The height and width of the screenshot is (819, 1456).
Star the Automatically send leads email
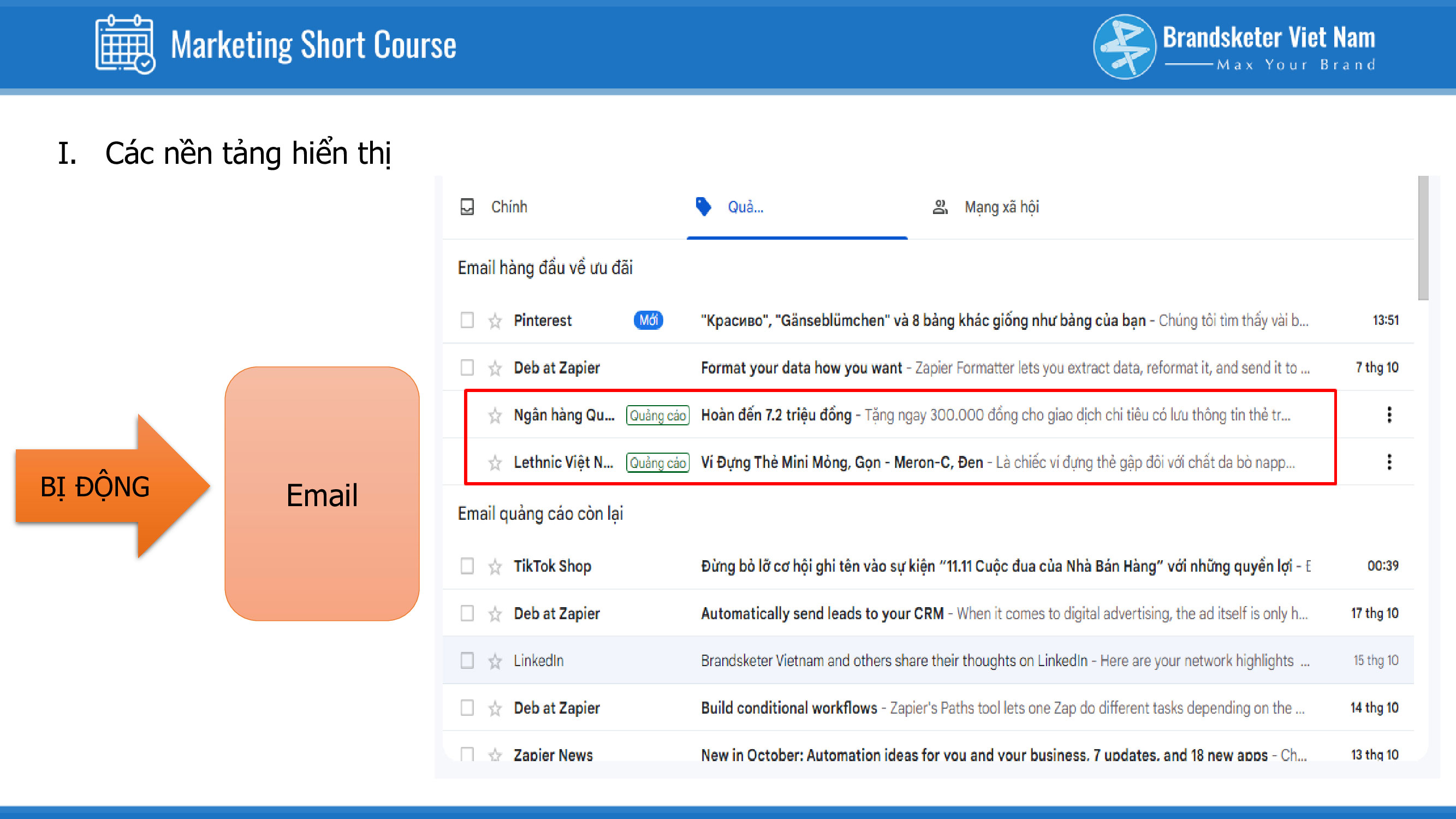coord(495,614)
